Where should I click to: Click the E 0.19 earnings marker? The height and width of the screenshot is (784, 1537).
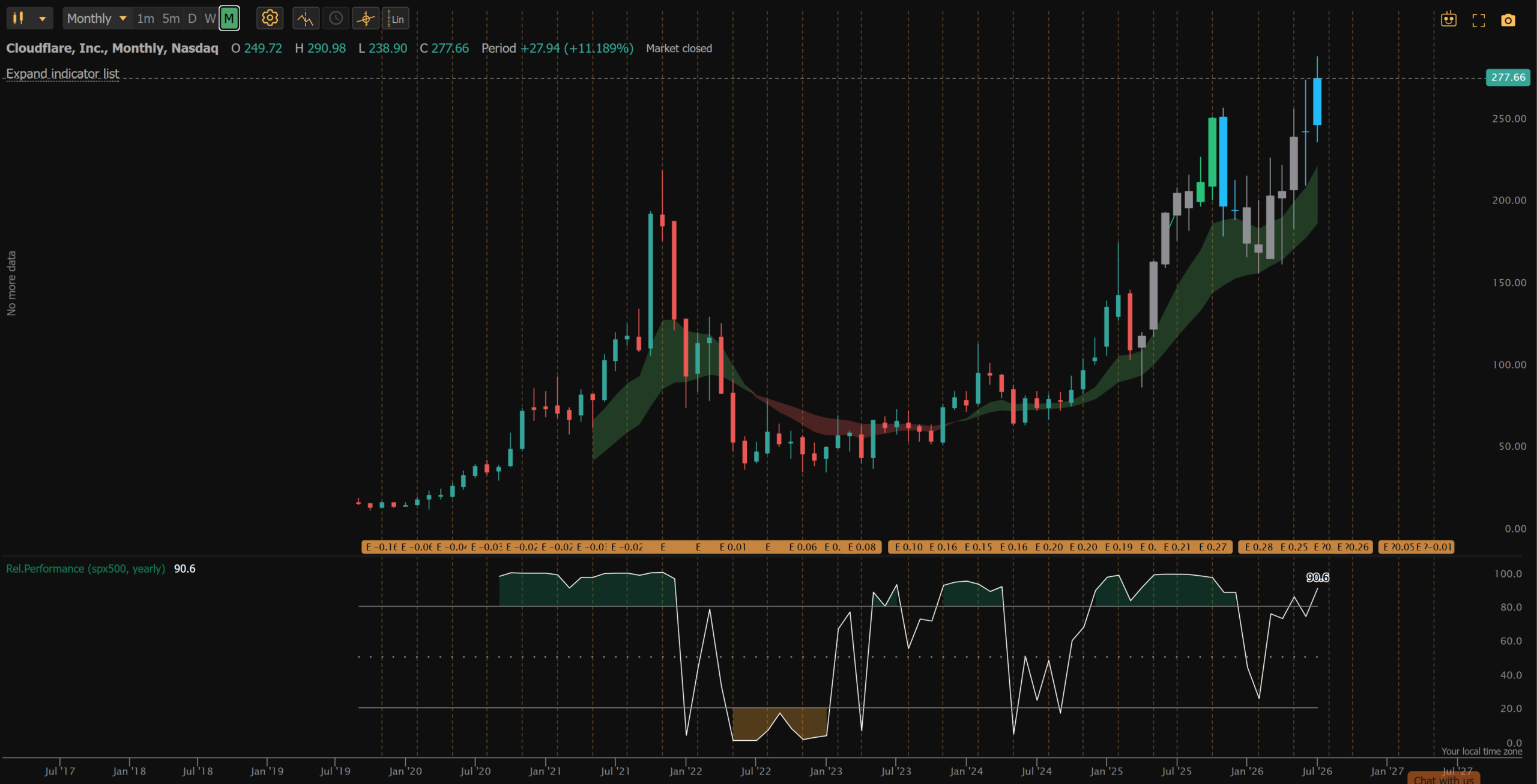point(1119,547)
